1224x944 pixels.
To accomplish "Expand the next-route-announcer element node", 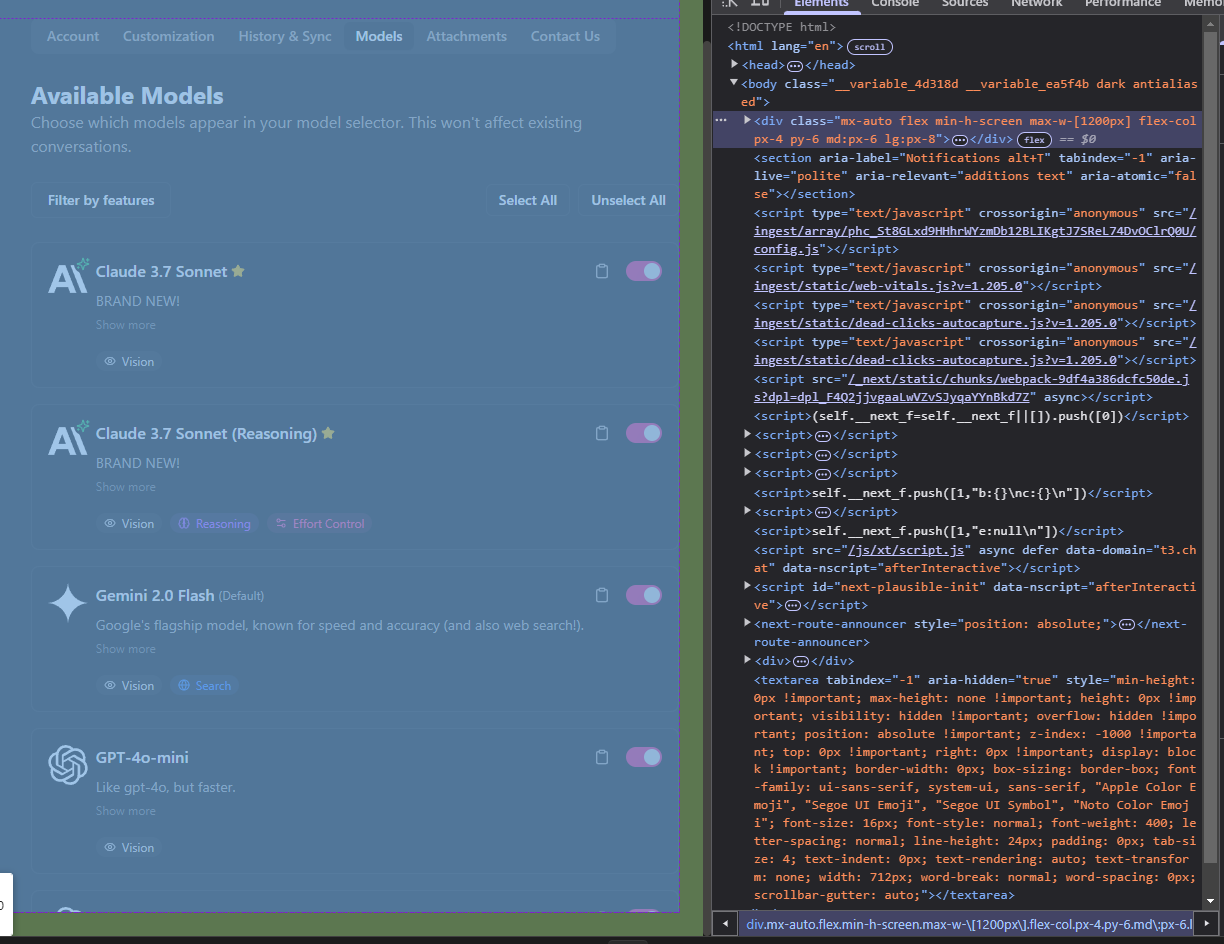I will tap(747, 624).
